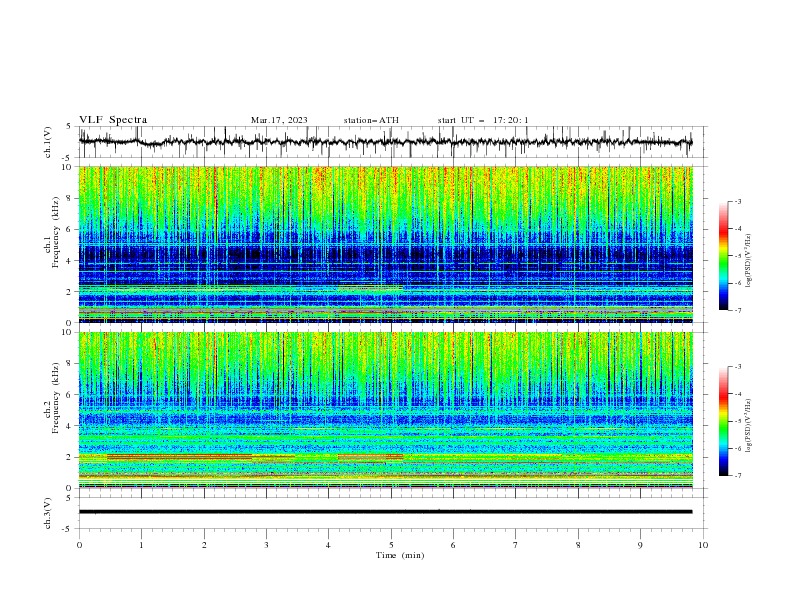This screenshot has height=612, width=792.
Task: Click the upper PSD color bar
Action: [724, 256]
